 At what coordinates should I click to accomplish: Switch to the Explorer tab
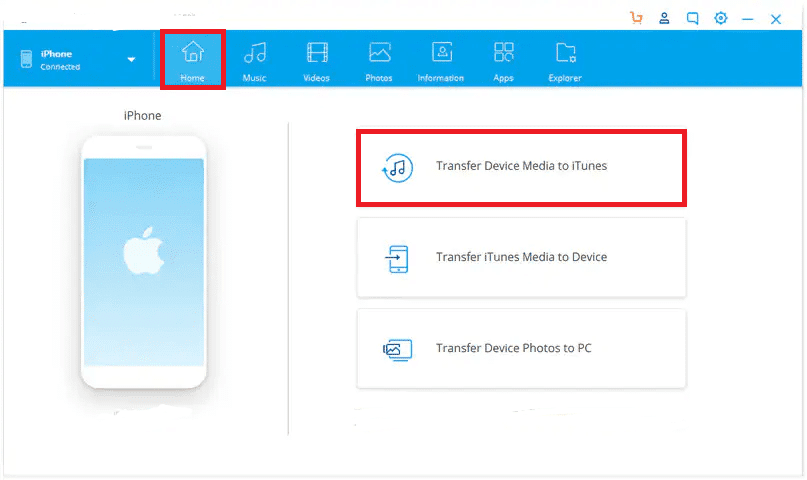tap(565, 61)
